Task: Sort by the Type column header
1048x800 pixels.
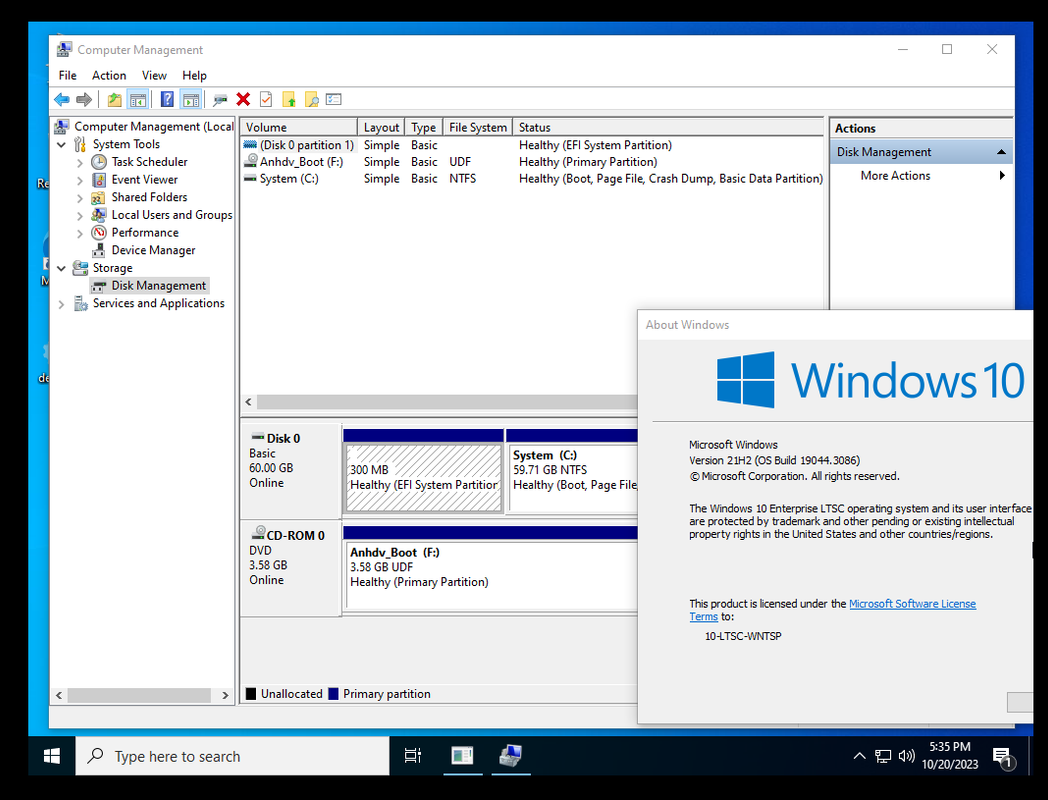Action: [x=424, y=127]
